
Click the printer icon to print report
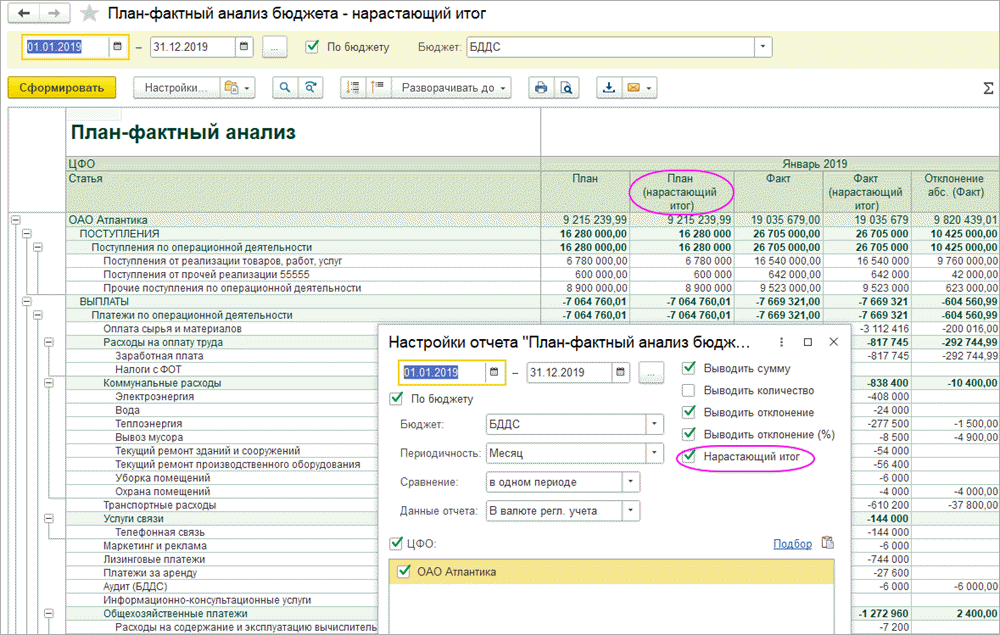click(x=541, y=87)
